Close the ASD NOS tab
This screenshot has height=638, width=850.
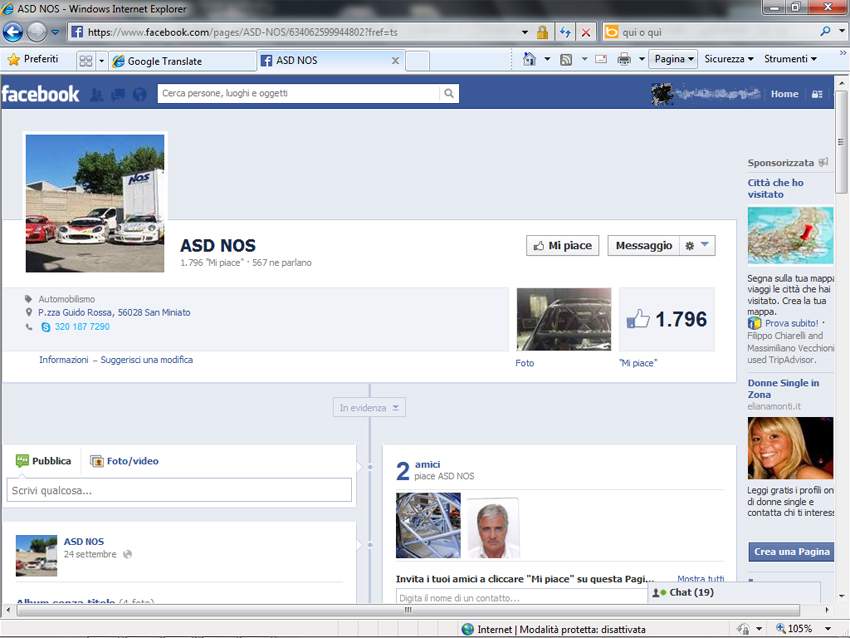pos(396,61)
